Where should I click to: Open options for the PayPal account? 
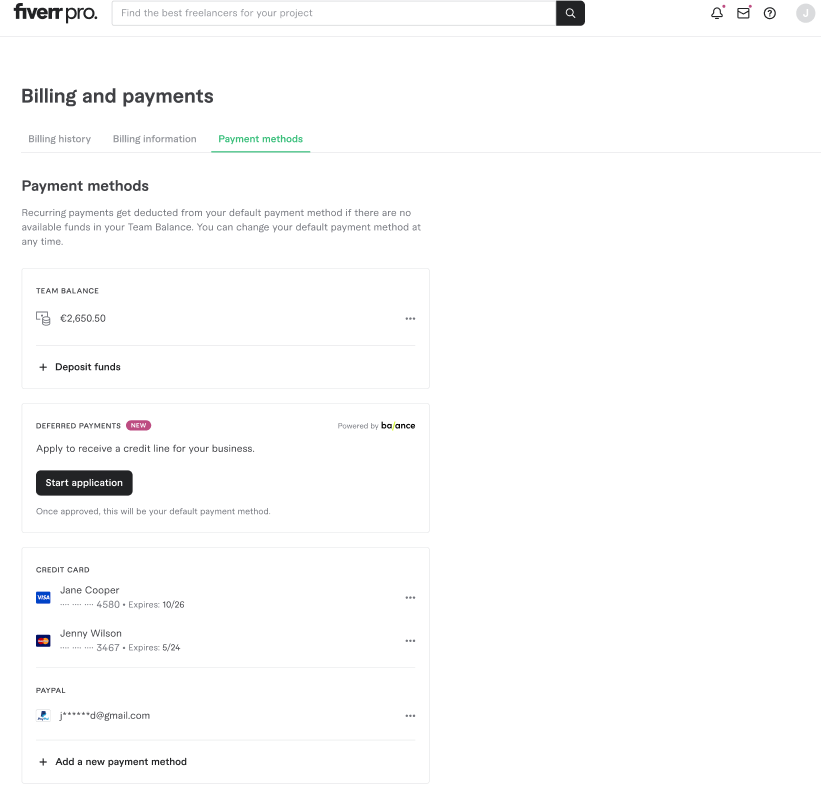tap(410, 716)
